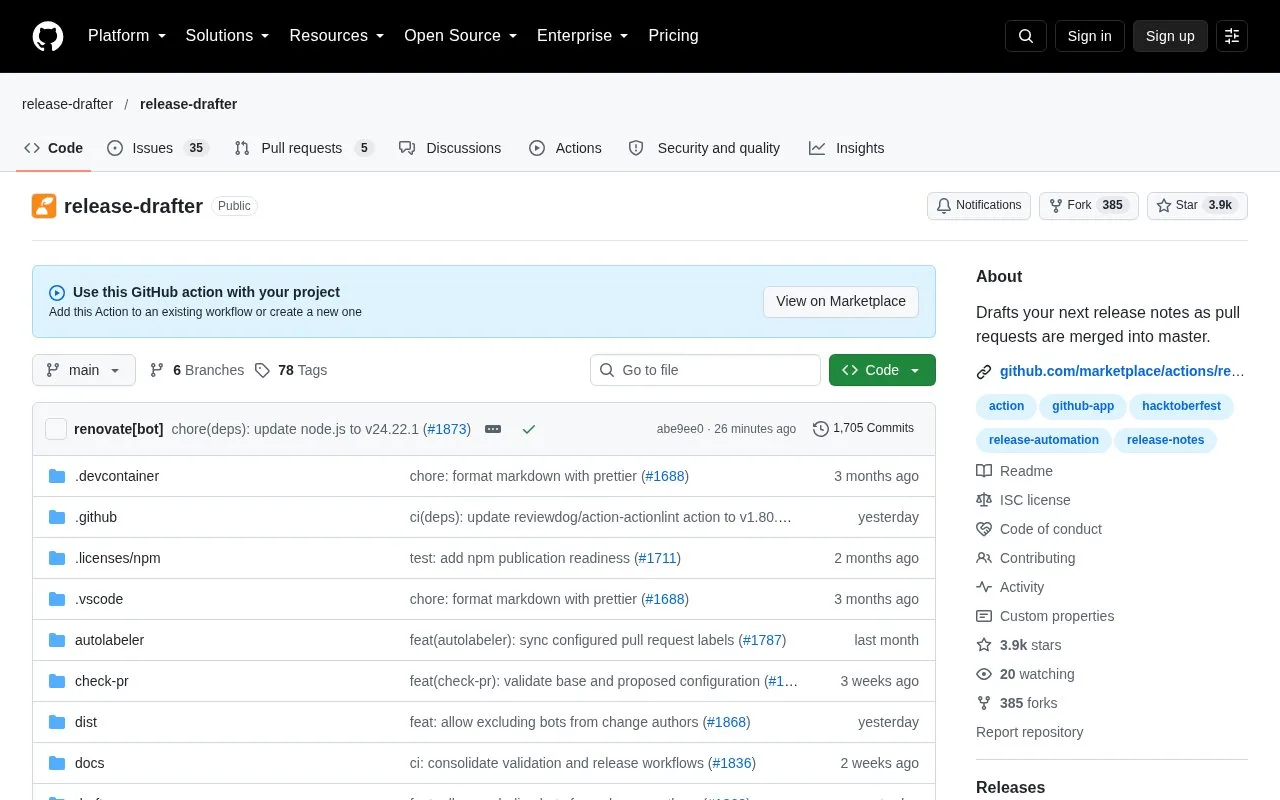Expand the Open Source menu

(x=461, y=36)
